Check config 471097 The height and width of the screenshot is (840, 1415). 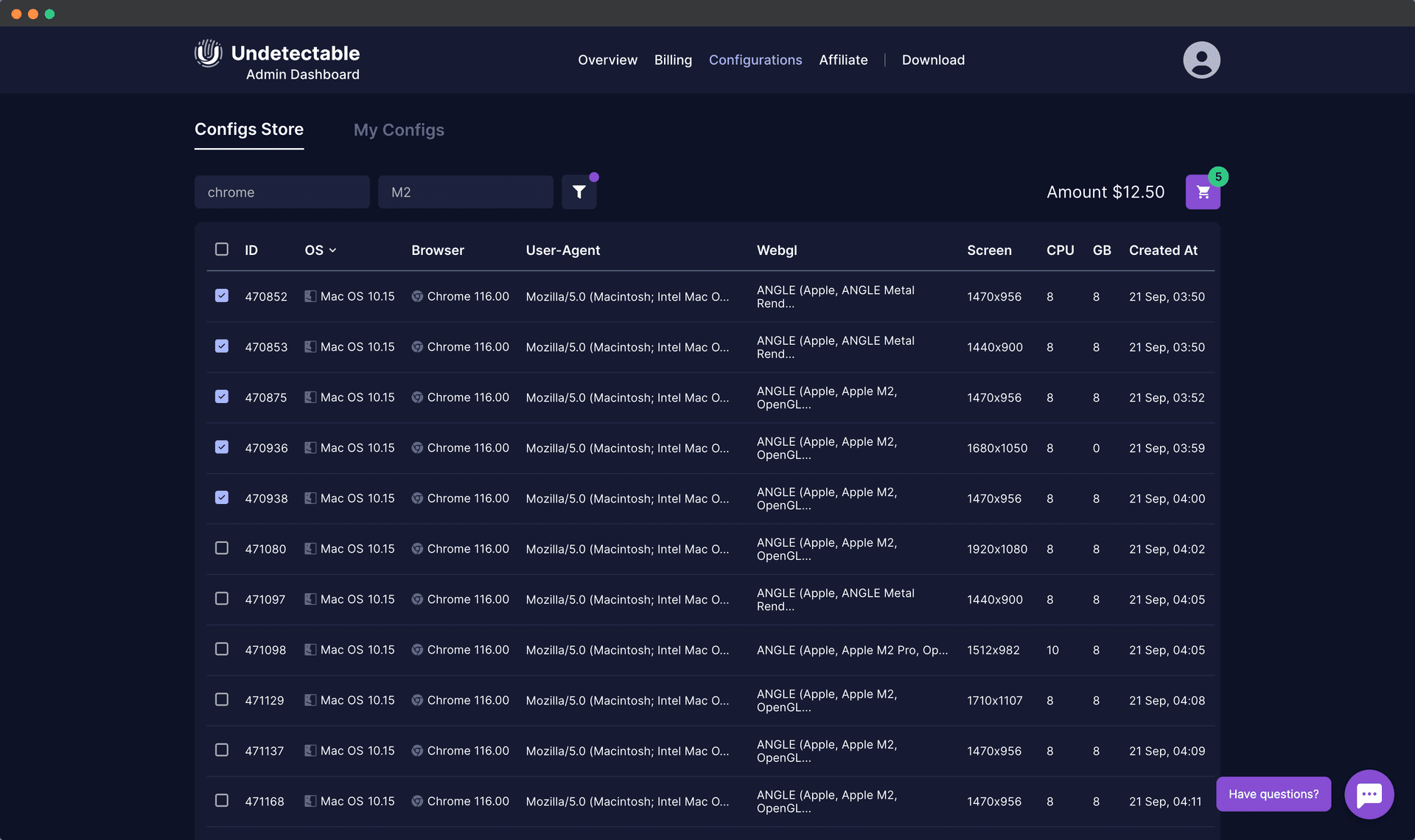pyautogui.click(x=222, y=598)
